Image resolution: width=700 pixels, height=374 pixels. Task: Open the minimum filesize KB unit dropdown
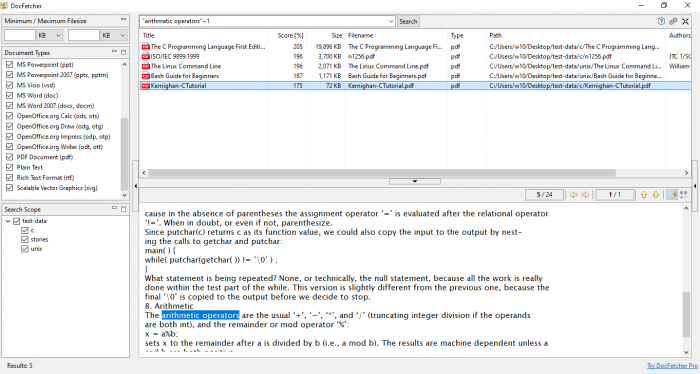click(50, 35)
